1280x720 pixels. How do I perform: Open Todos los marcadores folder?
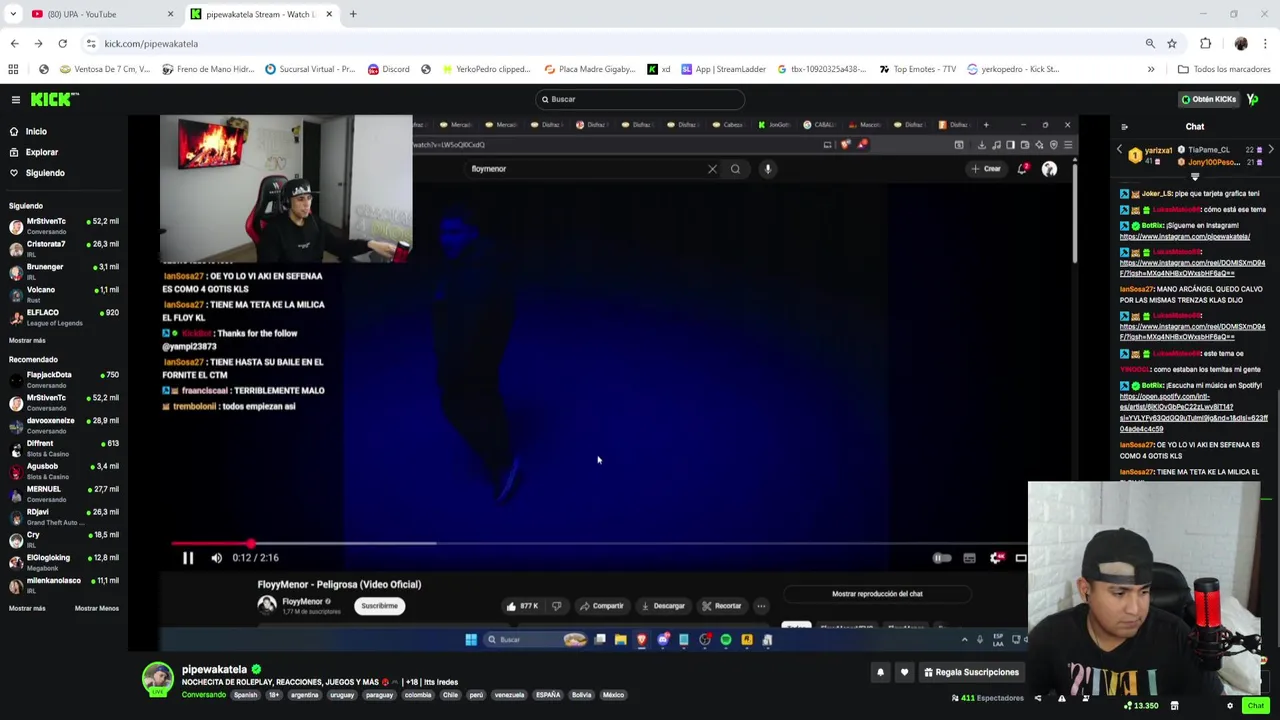(x=1224, y=69)
